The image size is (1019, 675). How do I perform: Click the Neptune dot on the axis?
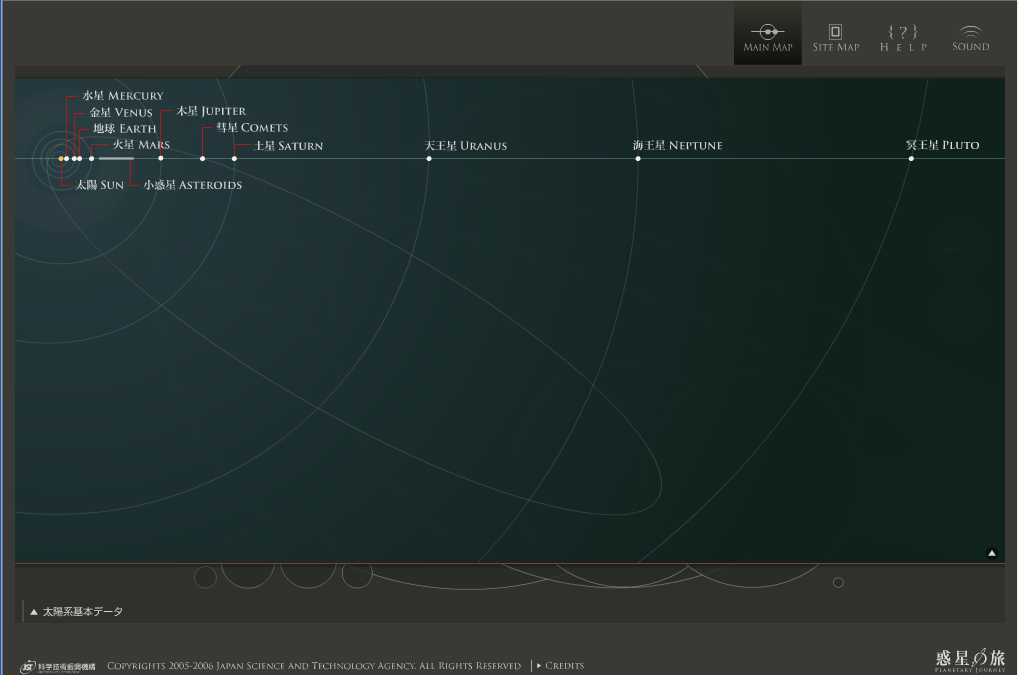pos(638,159)
